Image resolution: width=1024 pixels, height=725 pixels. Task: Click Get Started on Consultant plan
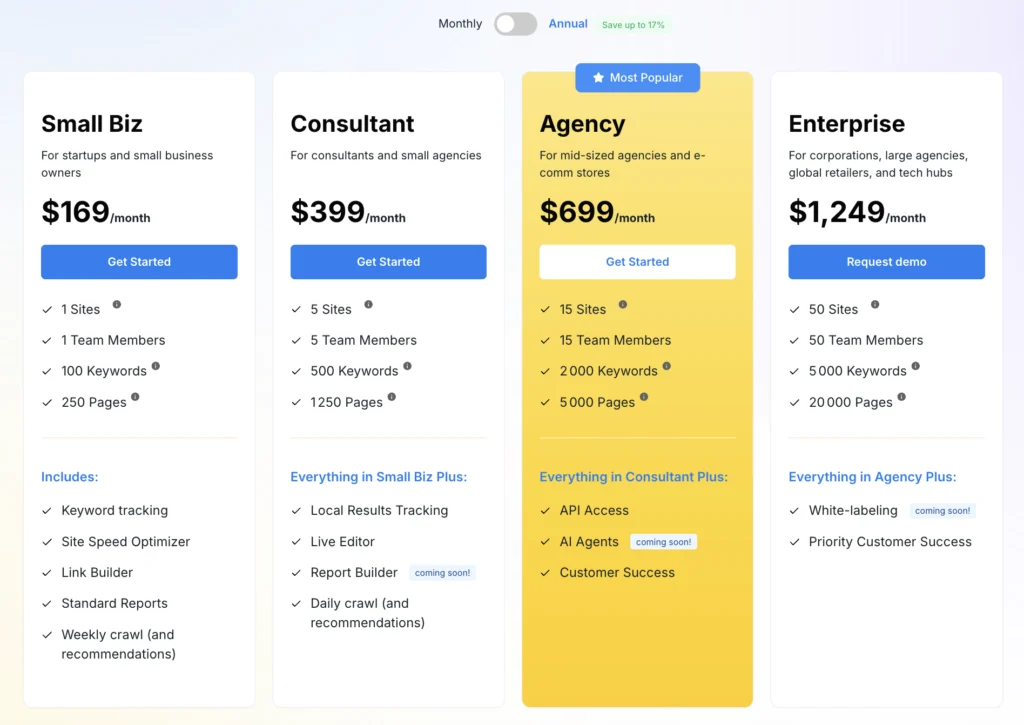pos(388,262)
